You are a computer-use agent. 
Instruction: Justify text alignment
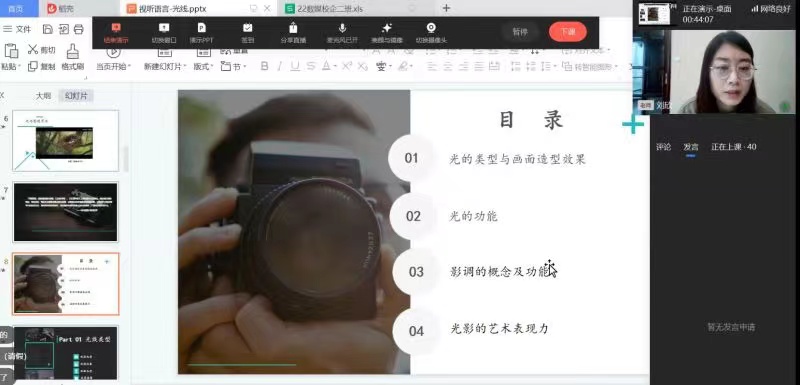pyautogui.click(x=479, y=66)
